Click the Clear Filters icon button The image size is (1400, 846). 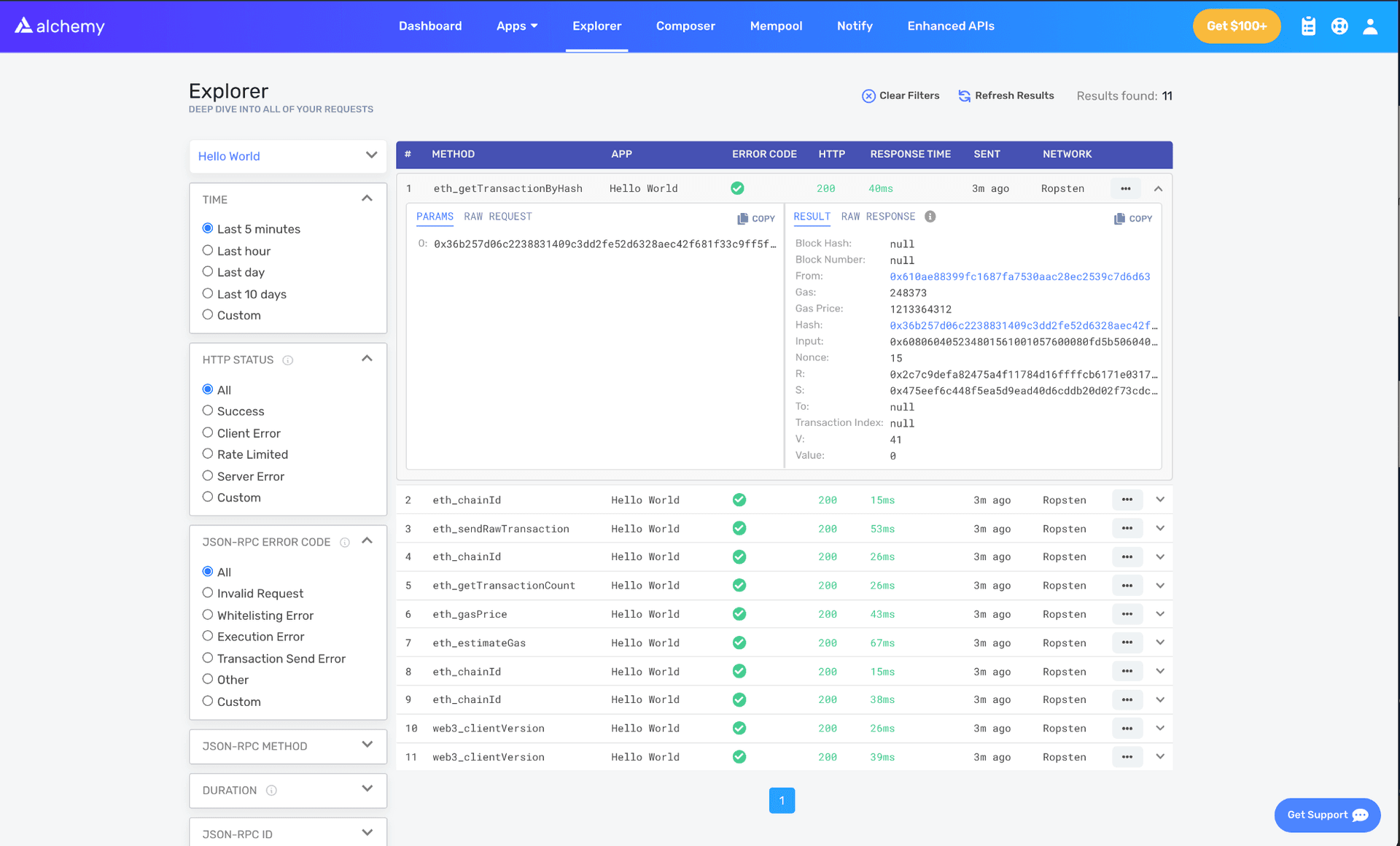pos(867,95)
